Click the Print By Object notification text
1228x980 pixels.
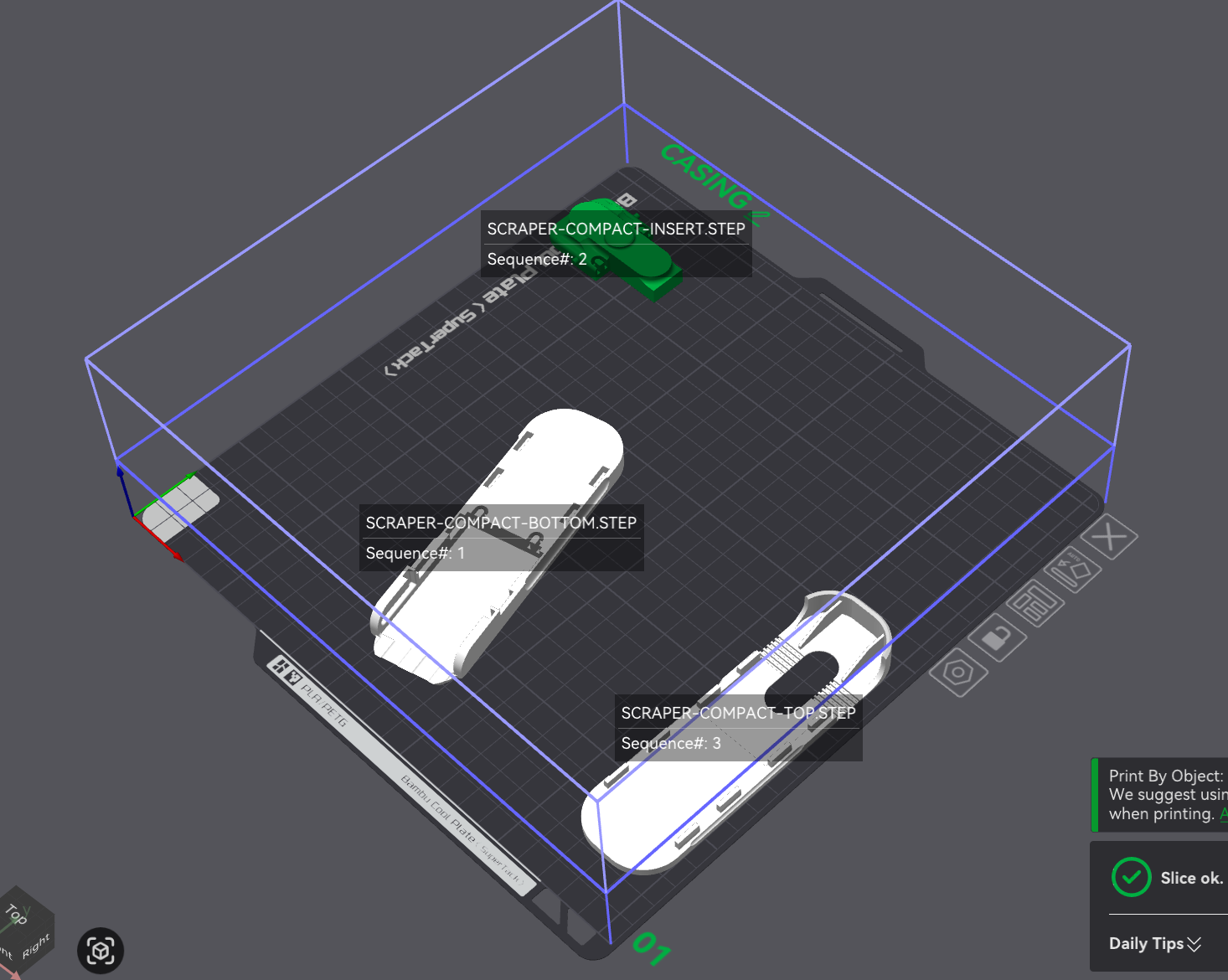(1168, 795)
